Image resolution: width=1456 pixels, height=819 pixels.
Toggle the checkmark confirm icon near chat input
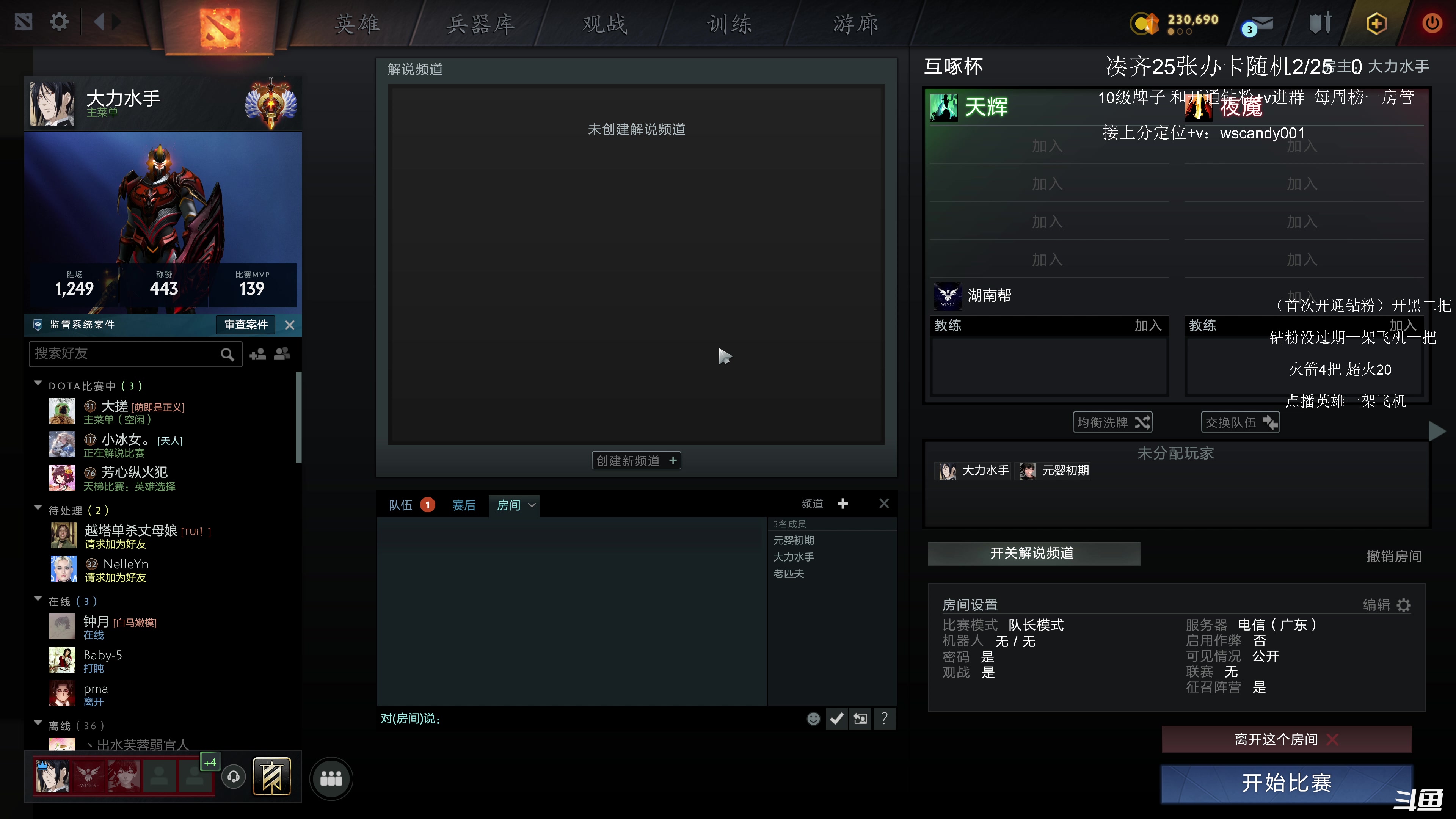836,719
